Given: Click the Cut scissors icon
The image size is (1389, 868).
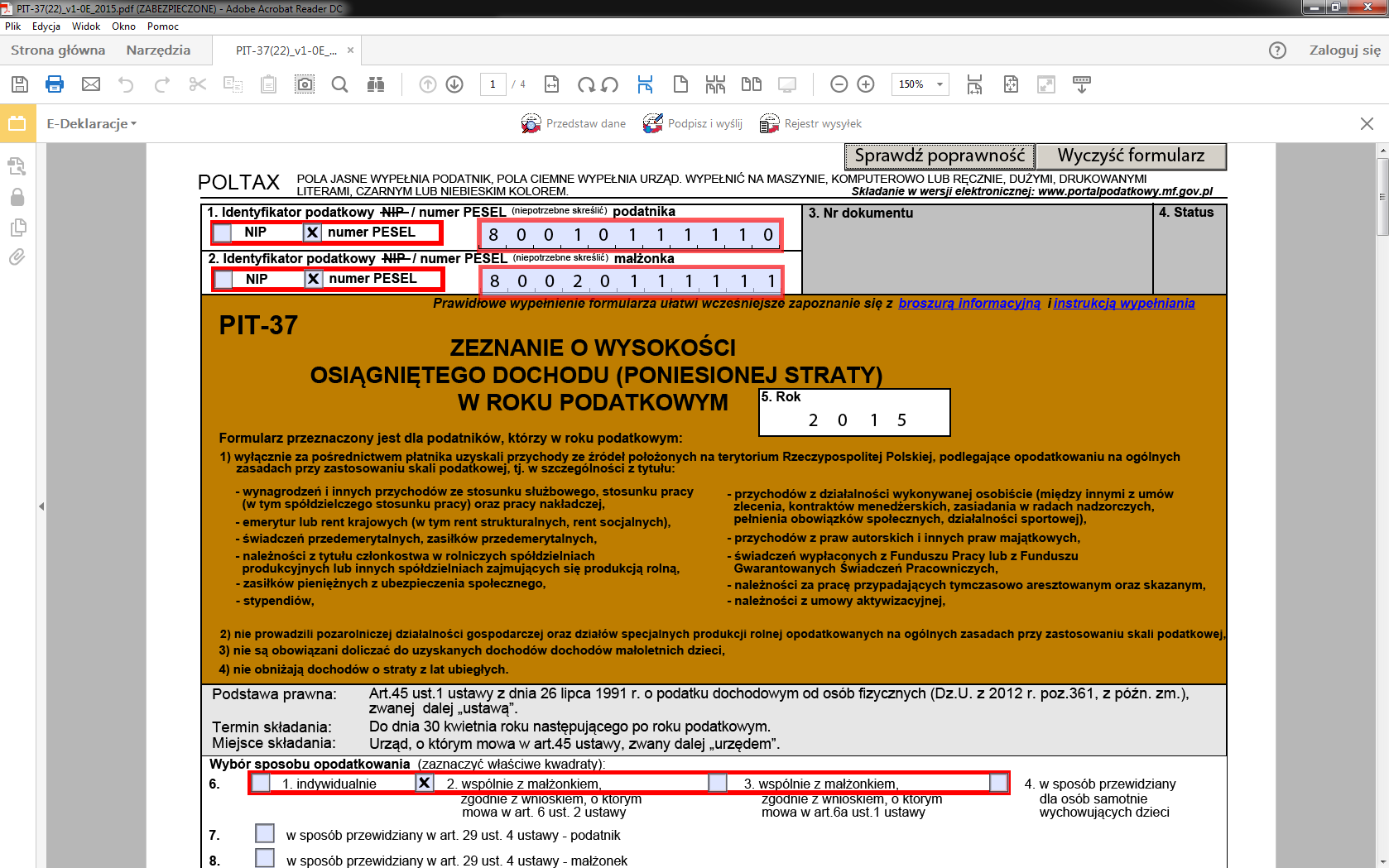Looking at the screenshot, I should coord(197,84).
